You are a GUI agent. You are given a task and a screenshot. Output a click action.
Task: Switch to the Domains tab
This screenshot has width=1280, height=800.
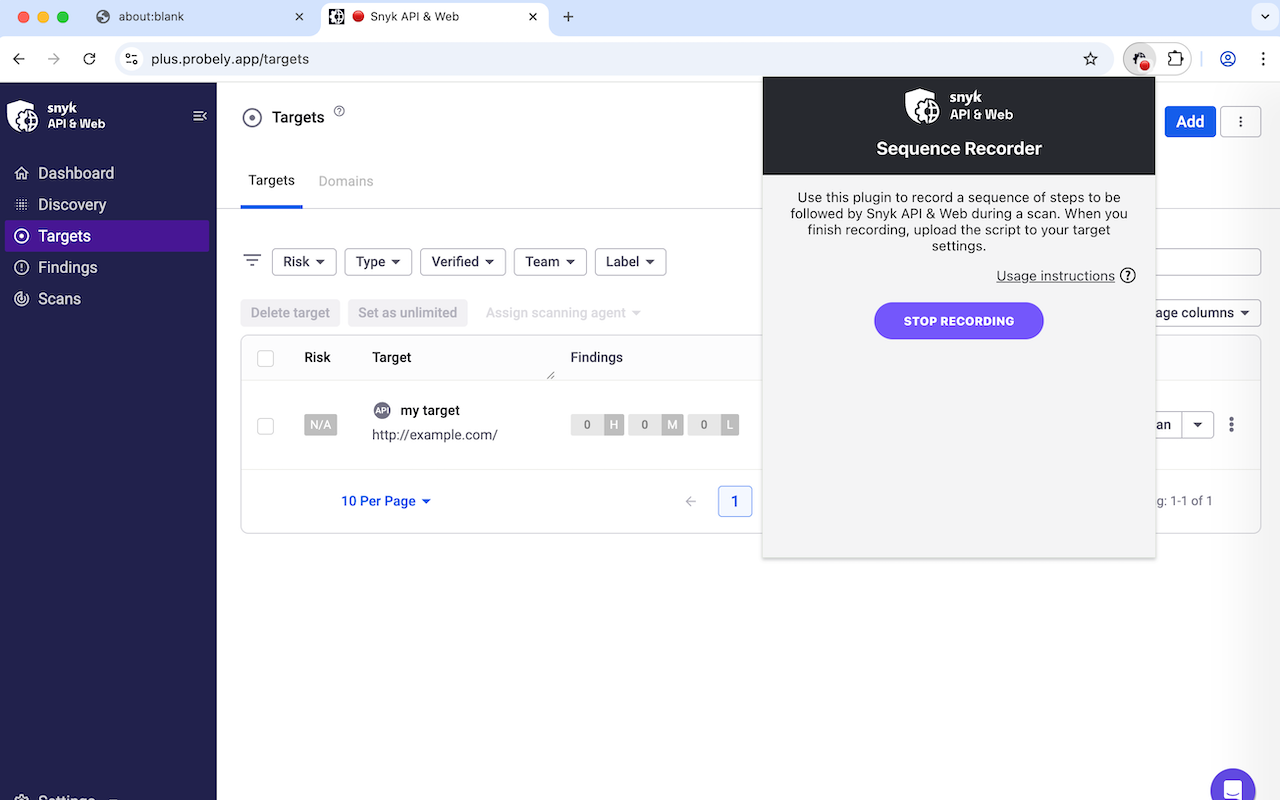[346, 181]
